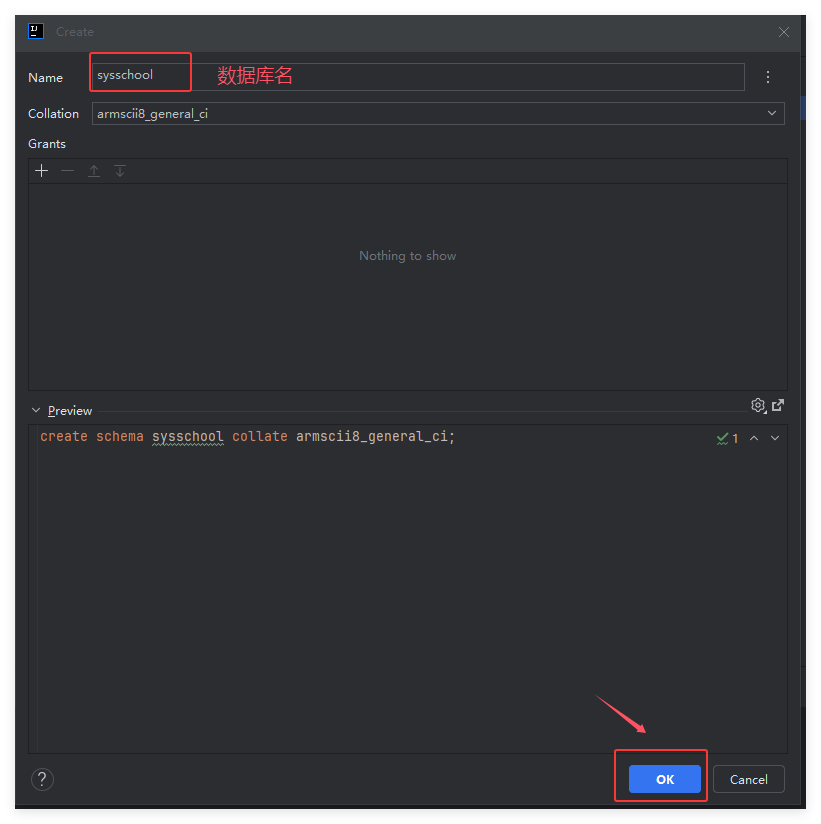Click the Collation label
The width and height of the screenshot is (821, 824).
coord(53,114)
